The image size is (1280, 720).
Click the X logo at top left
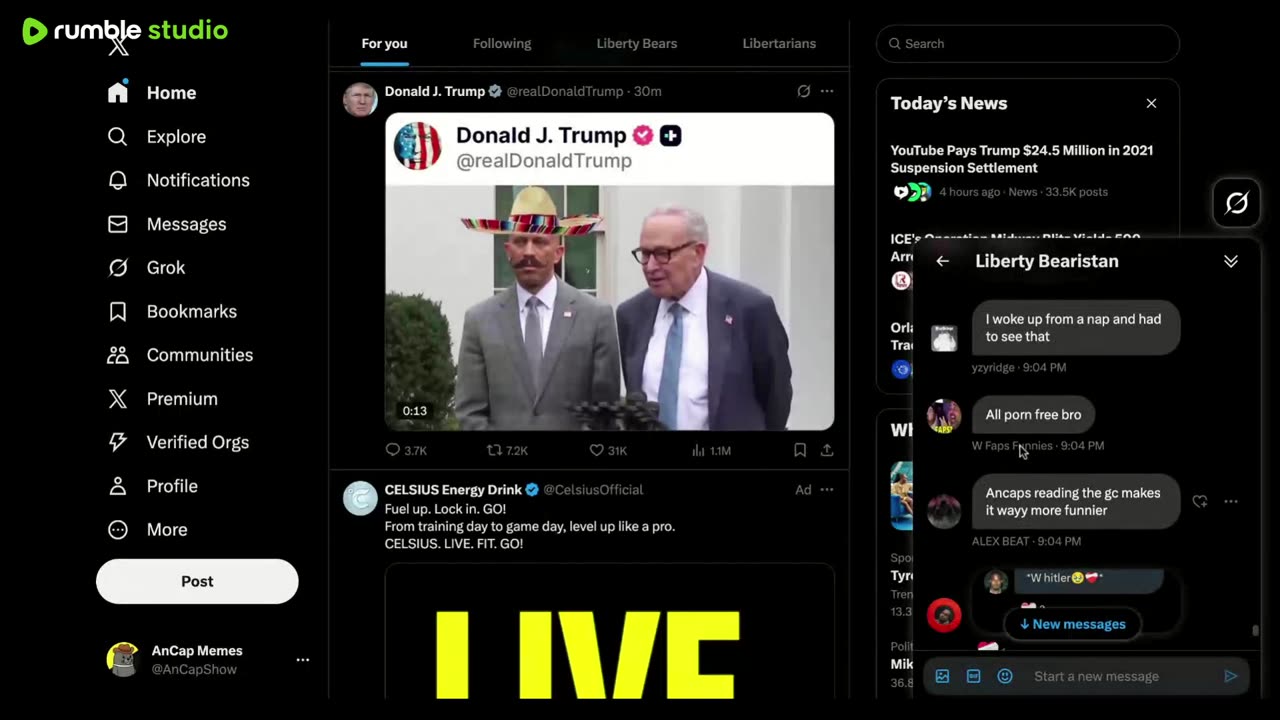(x=118, y=46)
